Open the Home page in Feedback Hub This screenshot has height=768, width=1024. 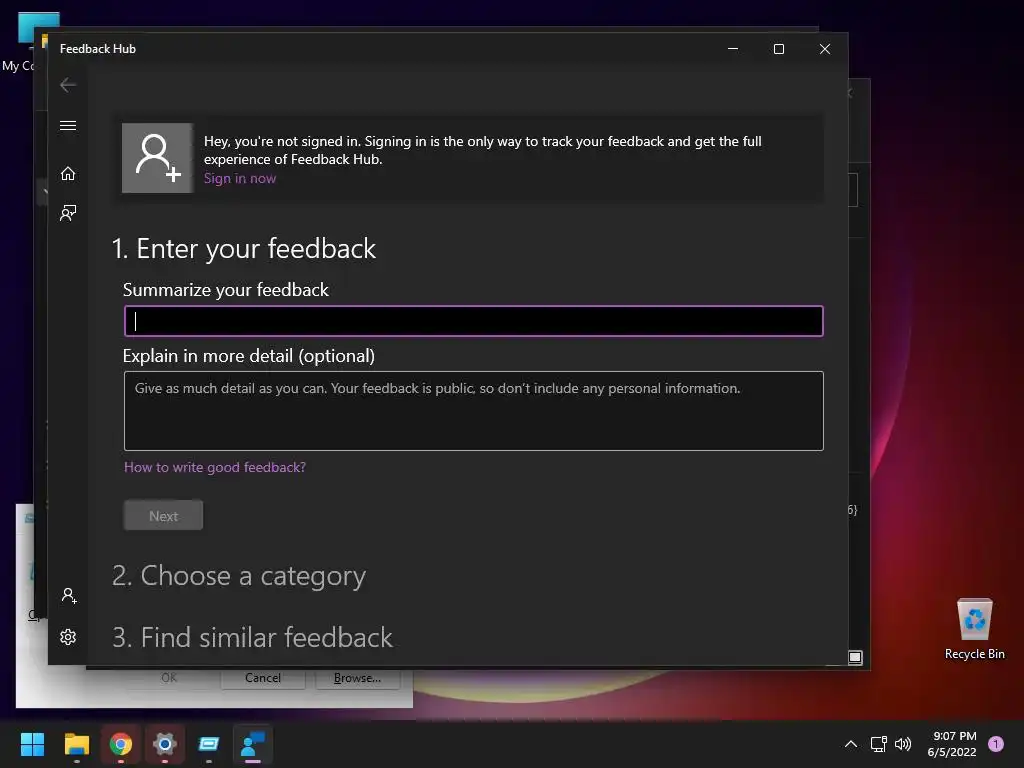click(x=68, y=173)
